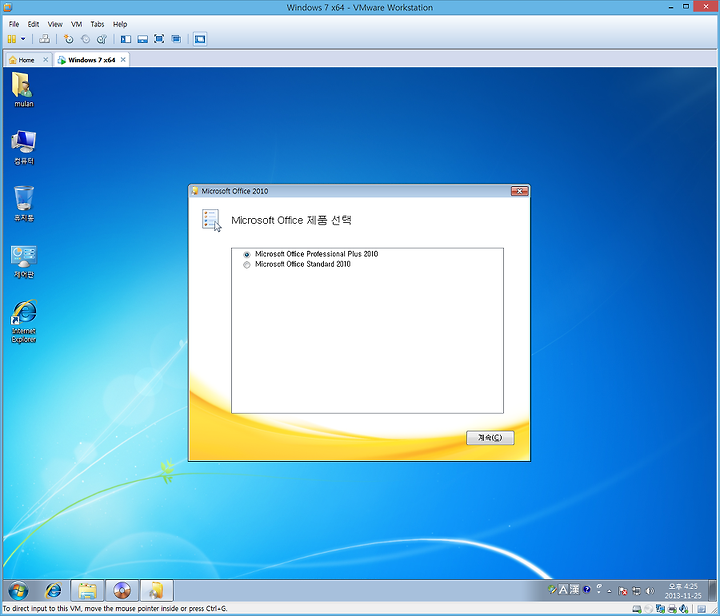The height and width of the screenshot is (616, 720).
Task: Choose Microsoft Office Standard 2010 radio option
Action: pyautogui.click(x=247, y=265)
